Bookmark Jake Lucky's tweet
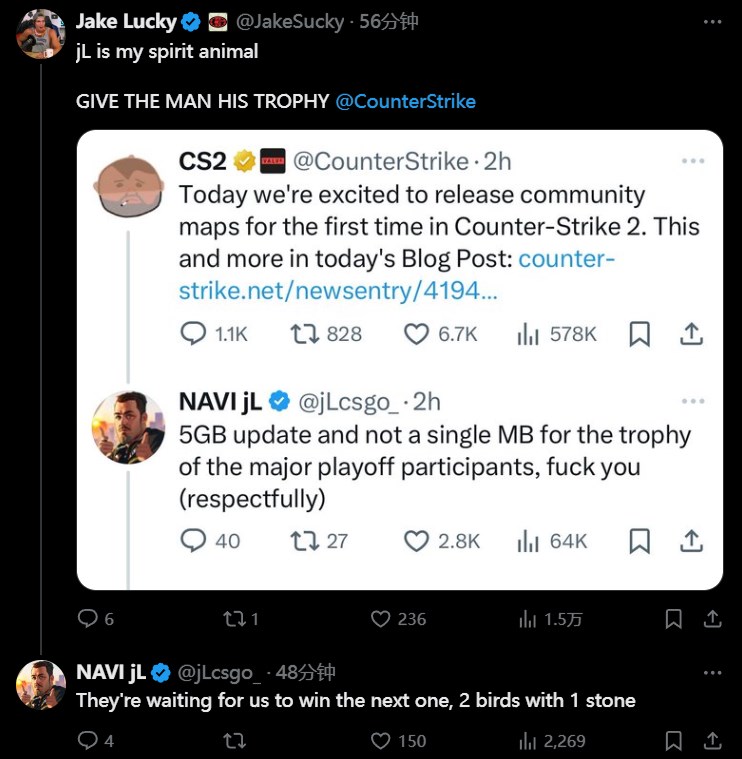 point(674,619)
